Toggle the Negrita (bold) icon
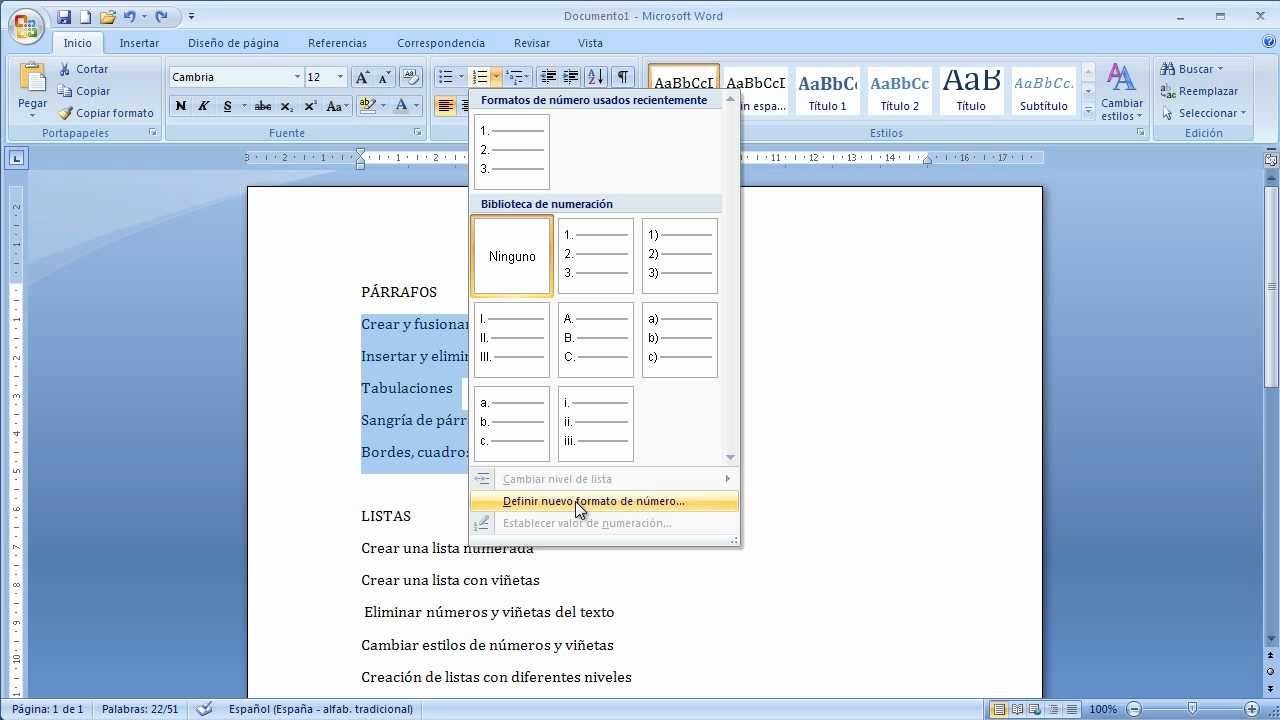Image resolution: width=1280 pixels, height=720 pixels. tap(181, 106)
